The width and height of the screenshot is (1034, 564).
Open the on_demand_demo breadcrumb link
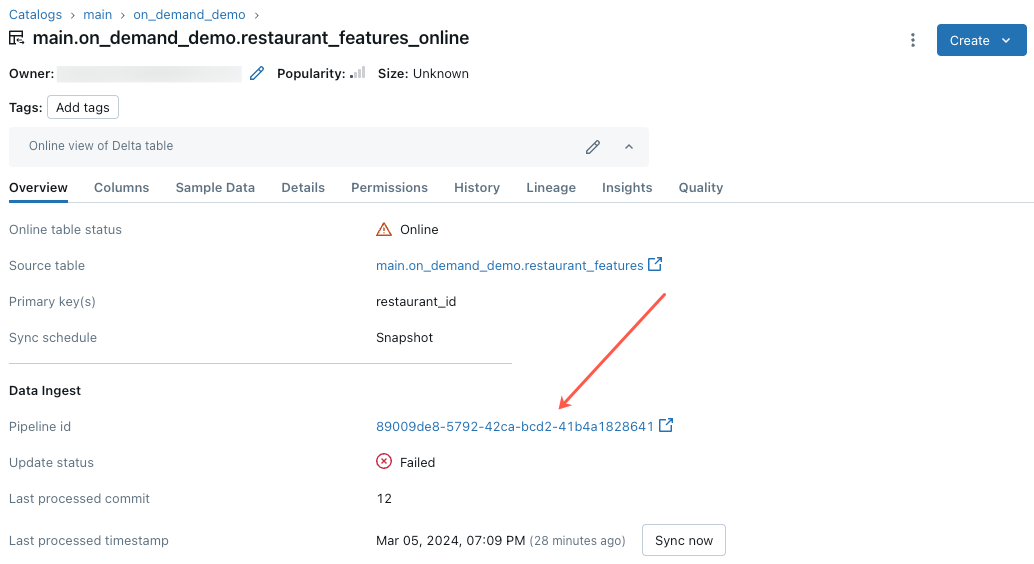coord(189,15)
